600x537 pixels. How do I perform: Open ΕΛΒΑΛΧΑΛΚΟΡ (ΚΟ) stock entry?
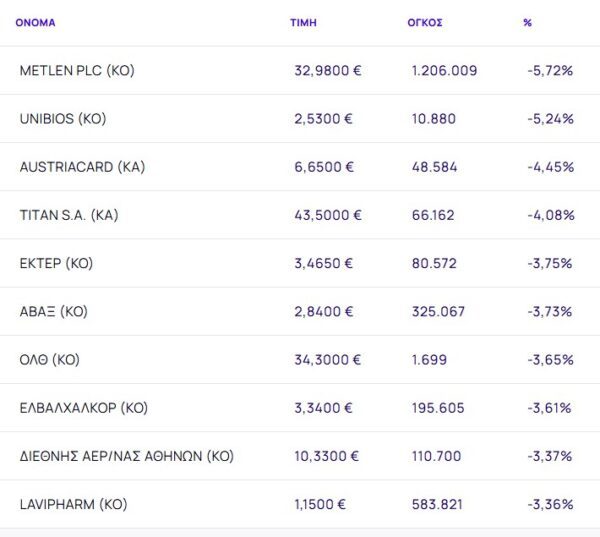84,407
